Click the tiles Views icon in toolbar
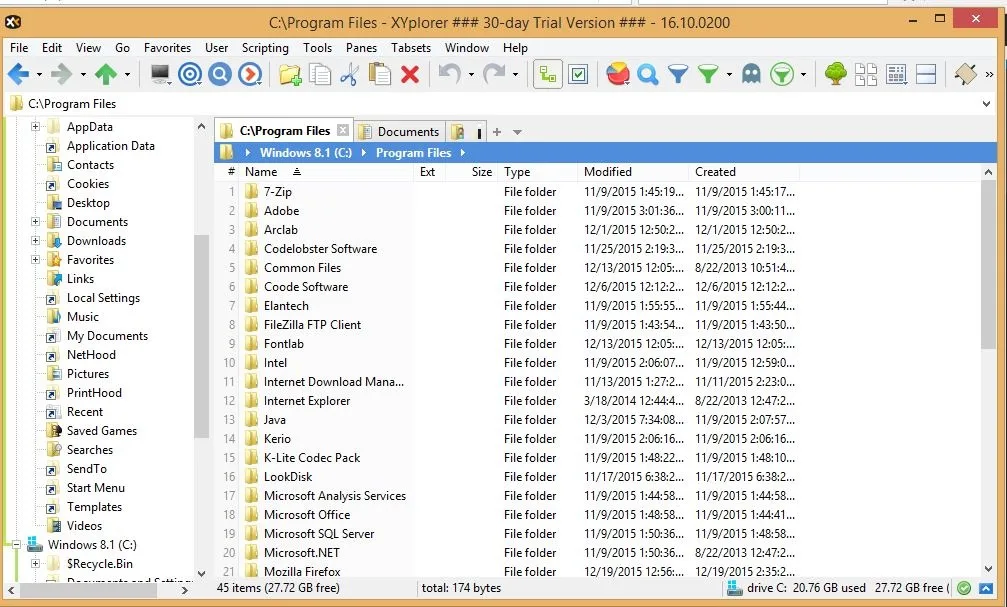Screen dimensions: 1007x607 click(866, 75)
